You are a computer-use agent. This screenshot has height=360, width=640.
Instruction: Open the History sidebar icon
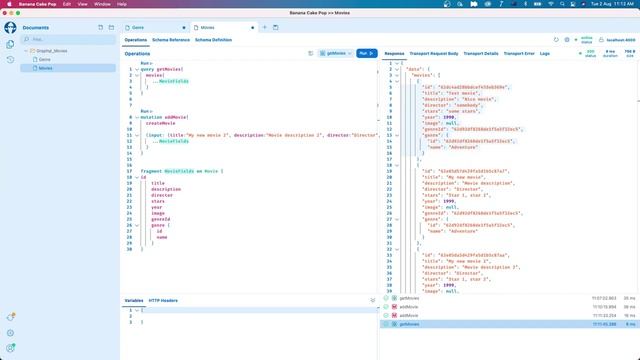pos(10,60)
